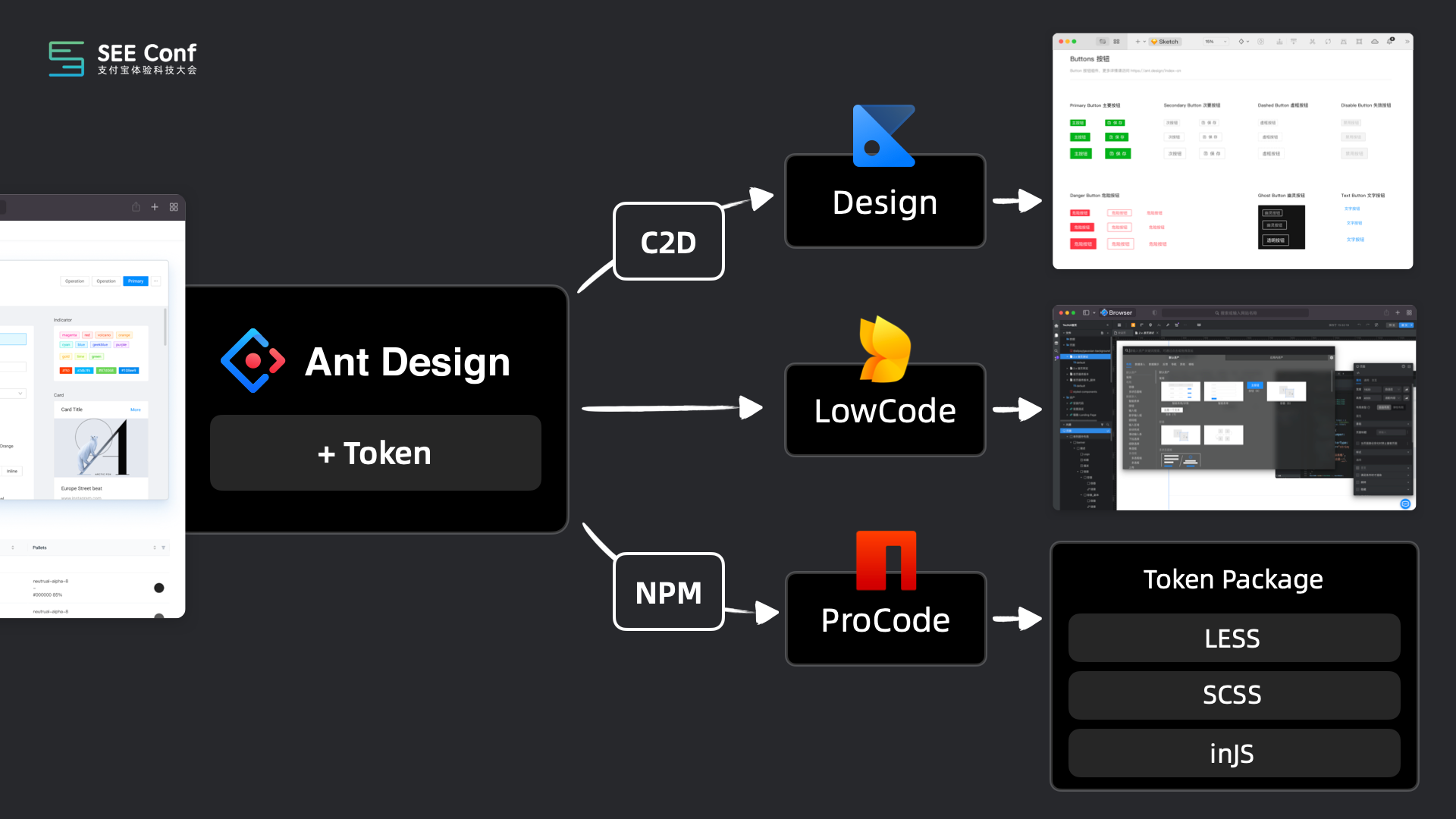Select the SCSS token package option

[x=1233, y=695]
